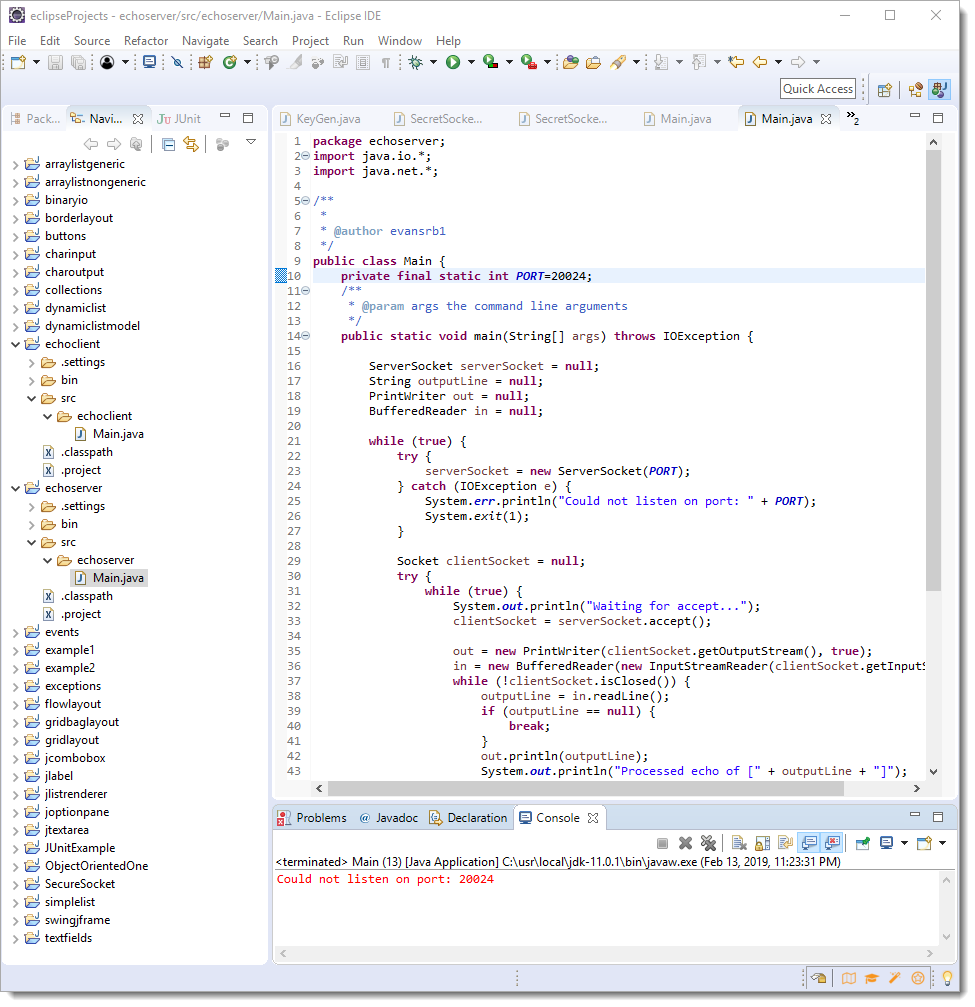
Task: Click the Last Edit Location icon
Action: click(736, 62)
